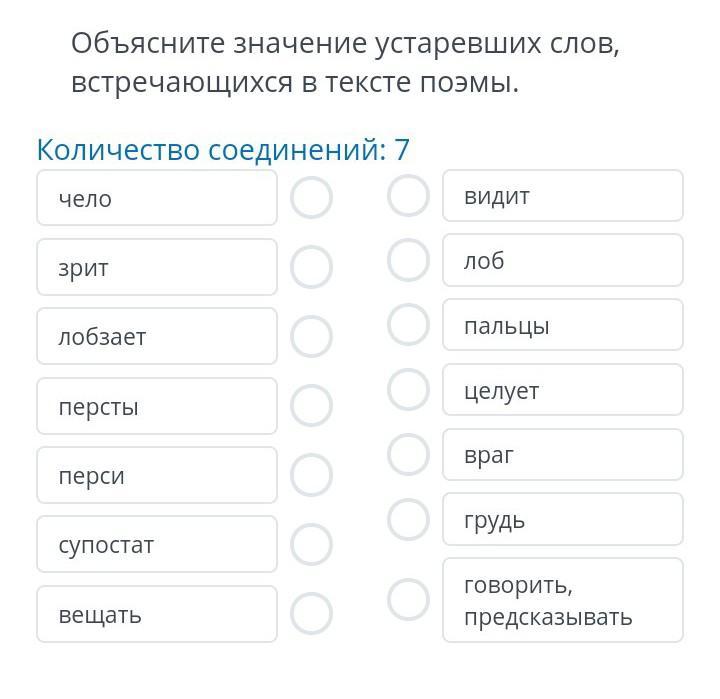Select the connector circle beside «пальцы»
This screenshot has height=699, width=720.
click(408, 325)
